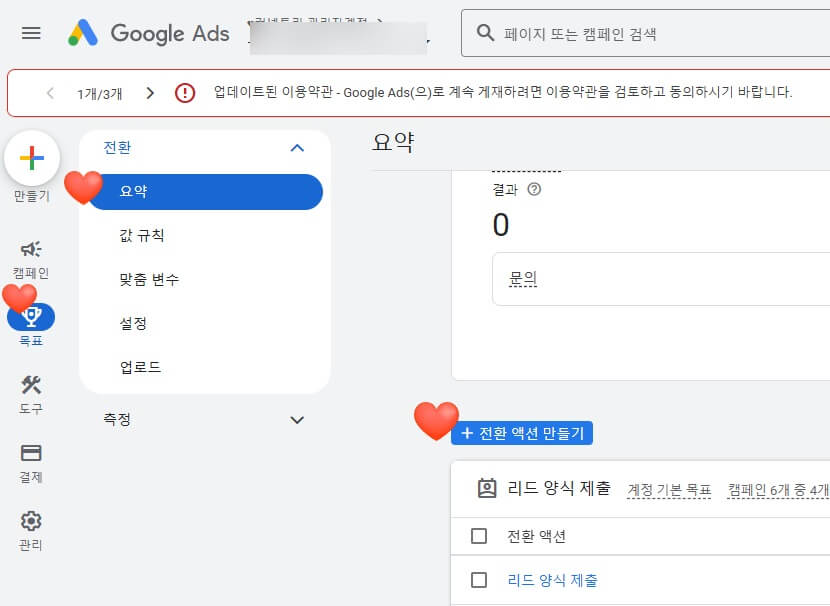Go to previous notification
Viewport: 830px width, 606px height.
click(50, 93)
